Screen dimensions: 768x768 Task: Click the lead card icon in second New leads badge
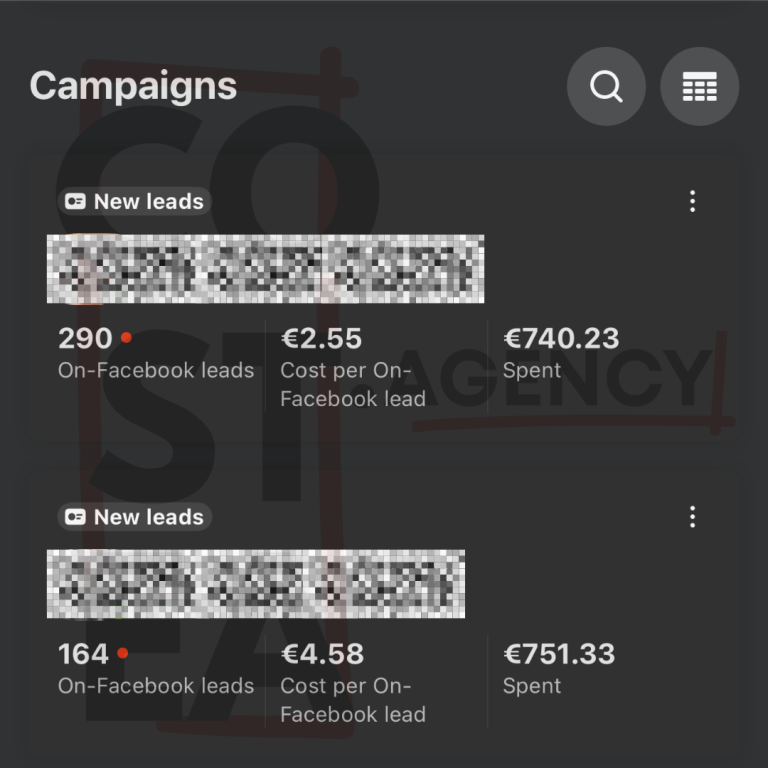[x=75, y=517]
